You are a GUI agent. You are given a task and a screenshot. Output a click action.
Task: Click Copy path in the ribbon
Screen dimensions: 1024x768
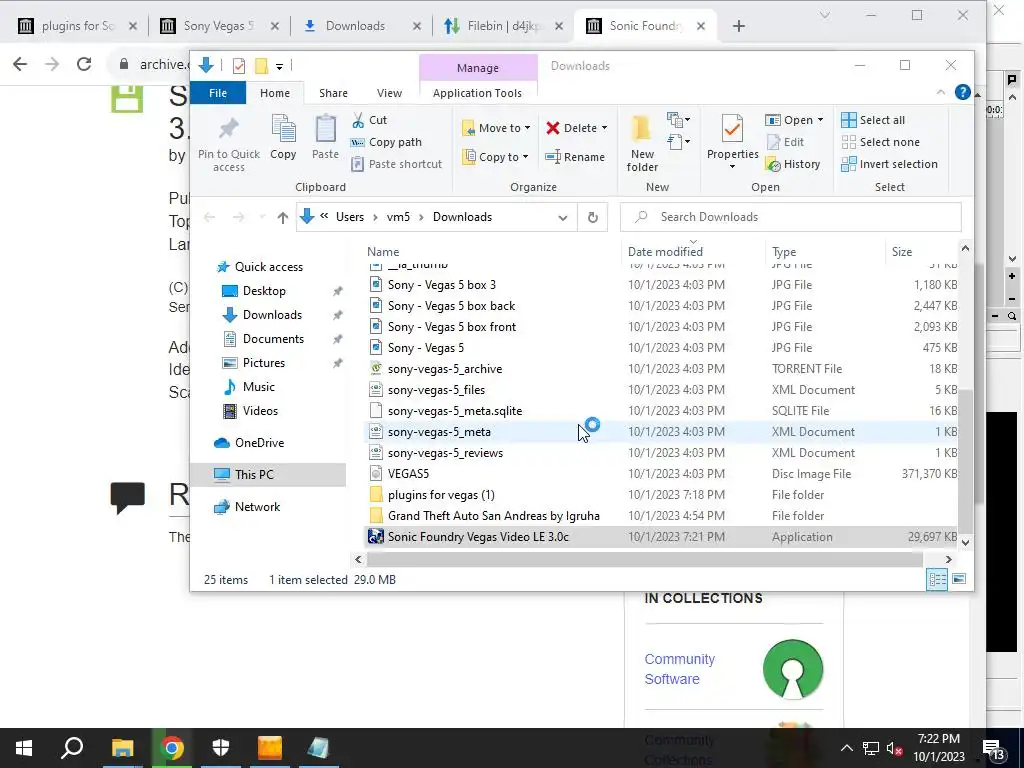(x=386, y=142)
